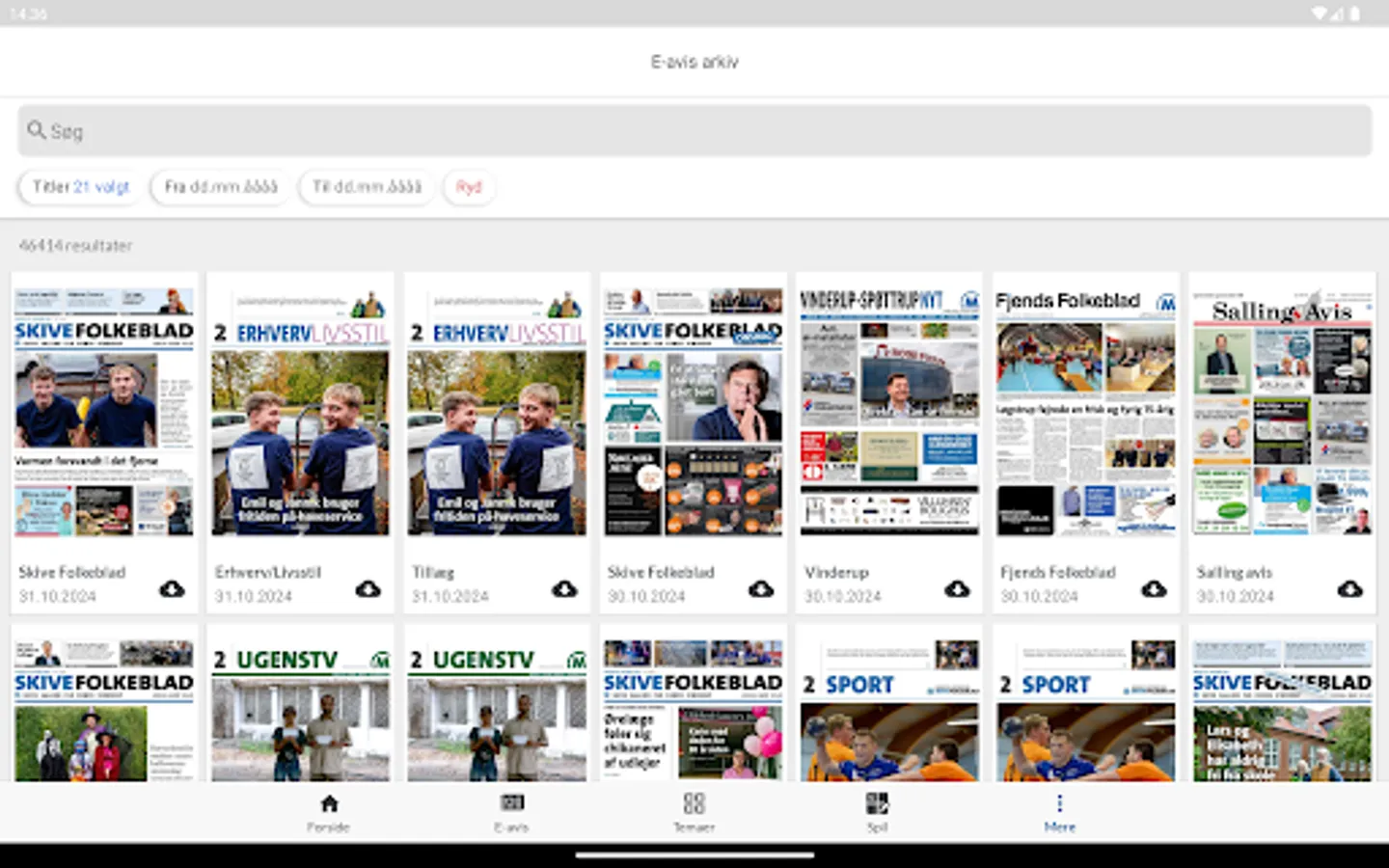Open Mere via the three-dot icon
1389x868 pixels.
point(1059,802)
